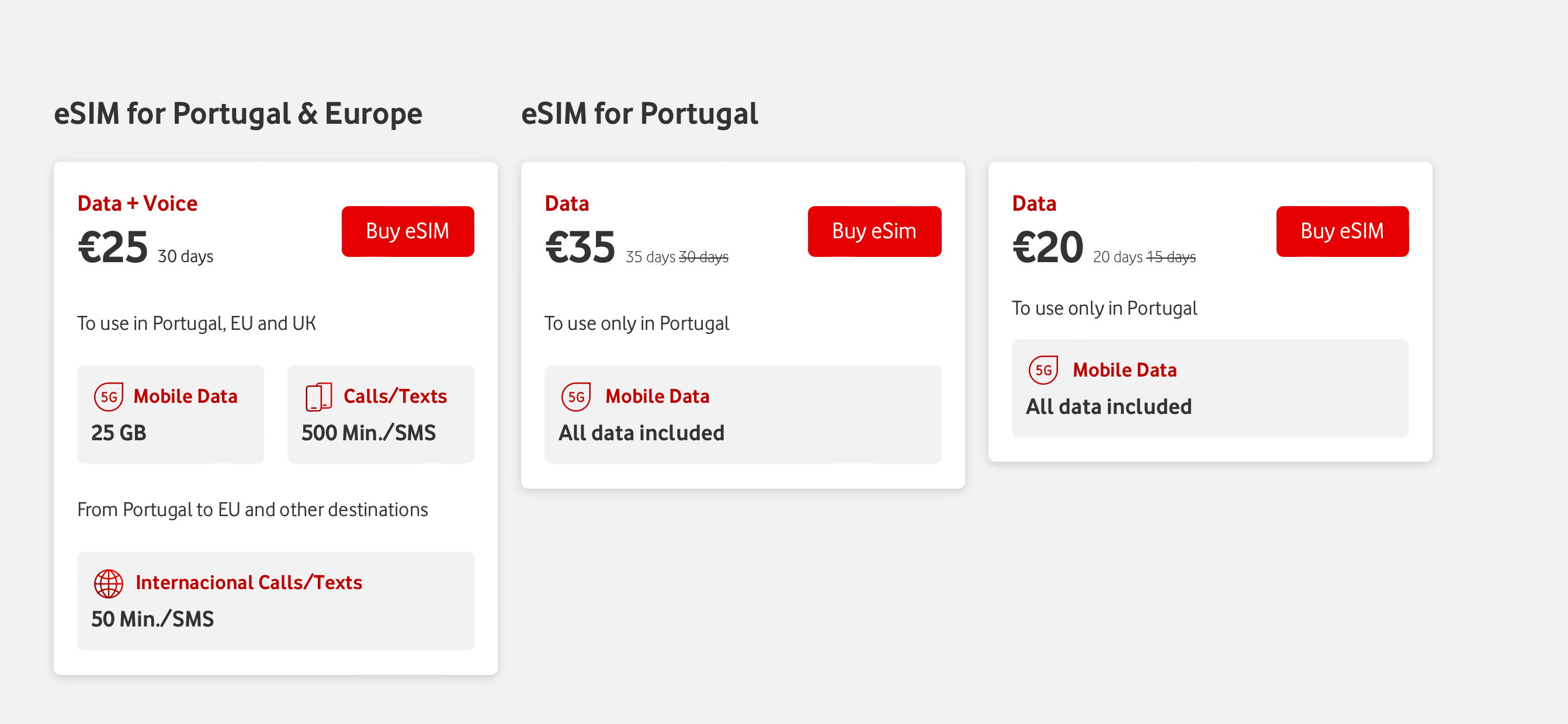The width and height of the screenshot is (1568, 724).
Task: Click 'From Portugal to EU and other destinations'
Action: click(x=252, y=509)
